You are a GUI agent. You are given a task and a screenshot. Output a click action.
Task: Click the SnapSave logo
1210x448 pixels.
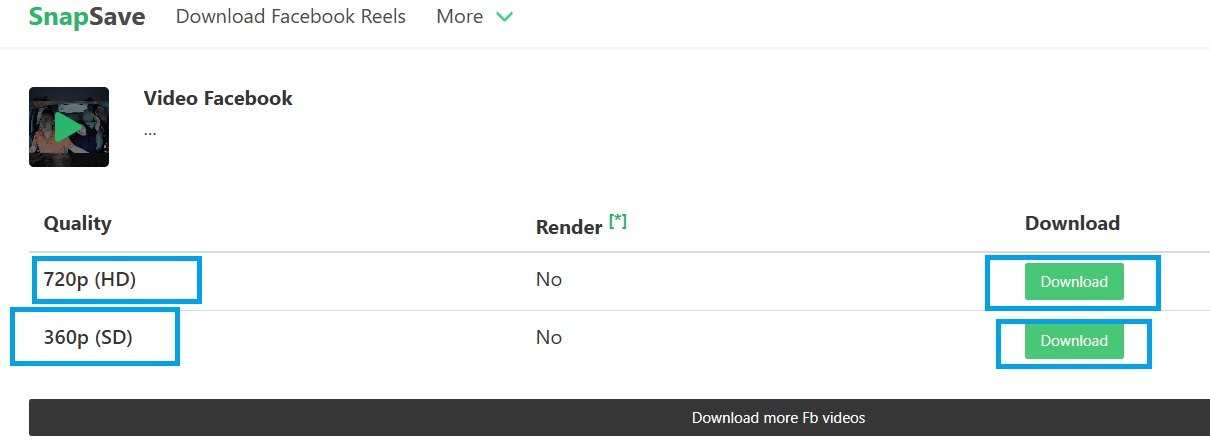87,17
